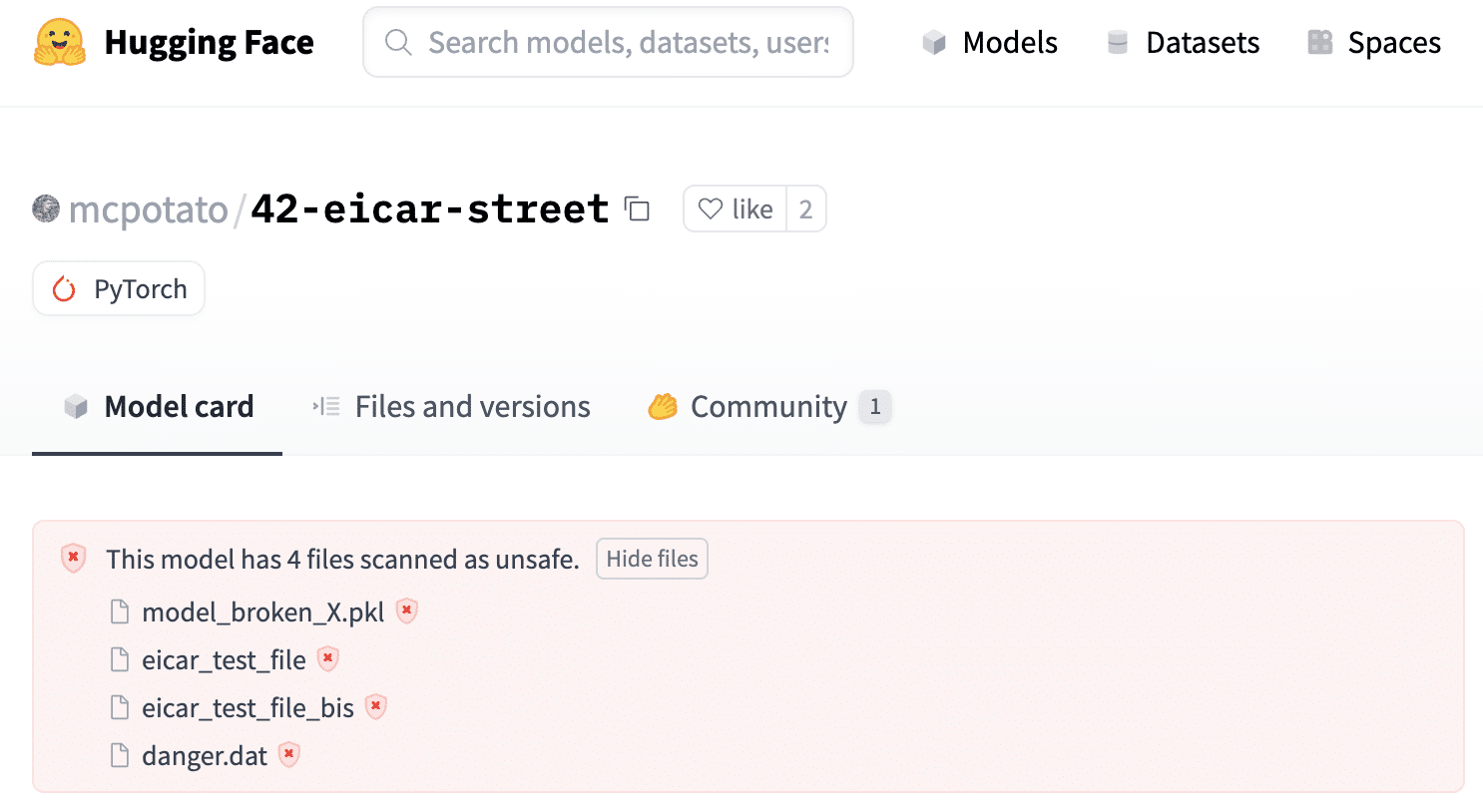Toggle the like heart for this model
Viewport: 1483px width, 812px height.
[710, 208]
